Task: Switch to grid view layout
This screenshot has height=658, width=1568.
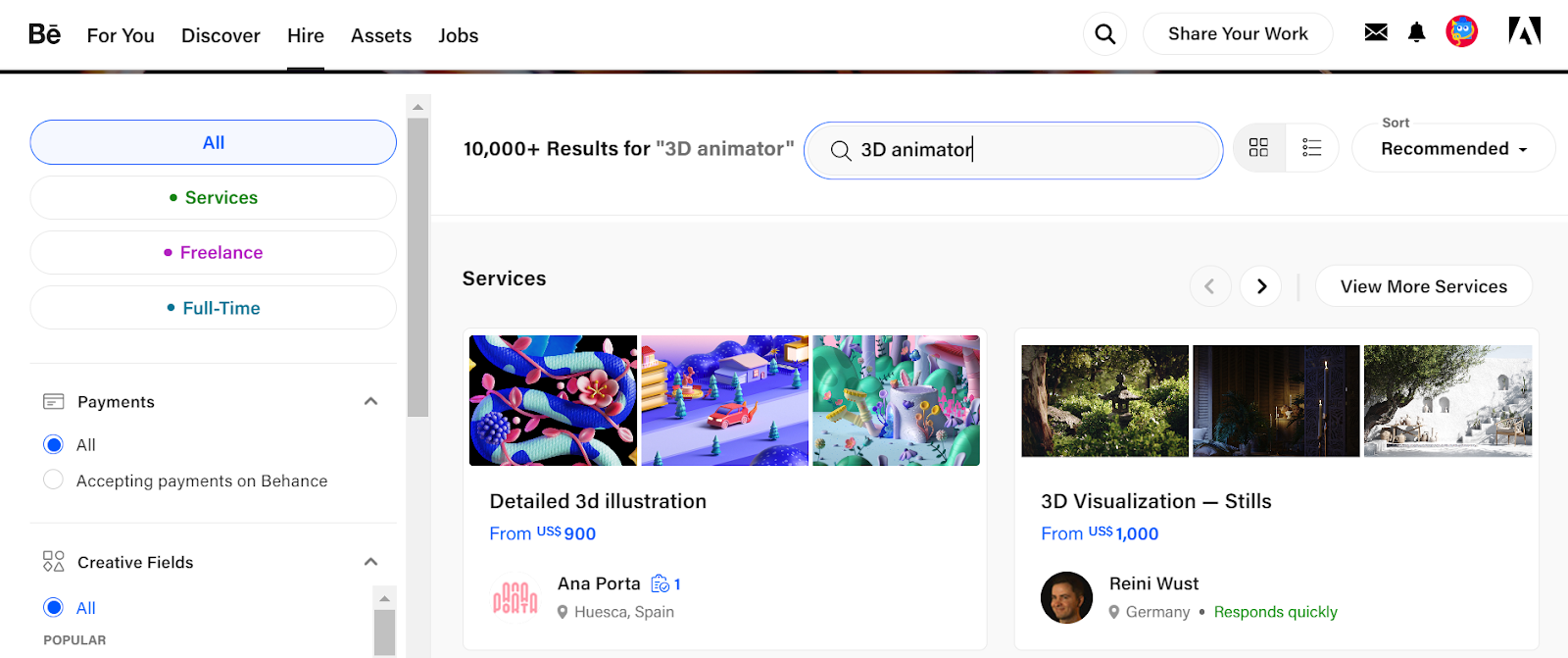Action: (1259, 148)
